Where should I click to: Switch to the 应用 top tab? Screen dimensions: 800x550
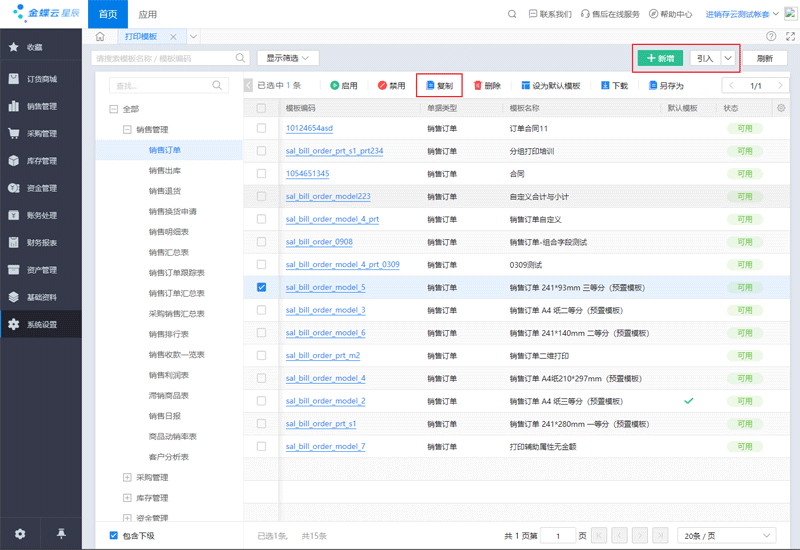point(147,14)
